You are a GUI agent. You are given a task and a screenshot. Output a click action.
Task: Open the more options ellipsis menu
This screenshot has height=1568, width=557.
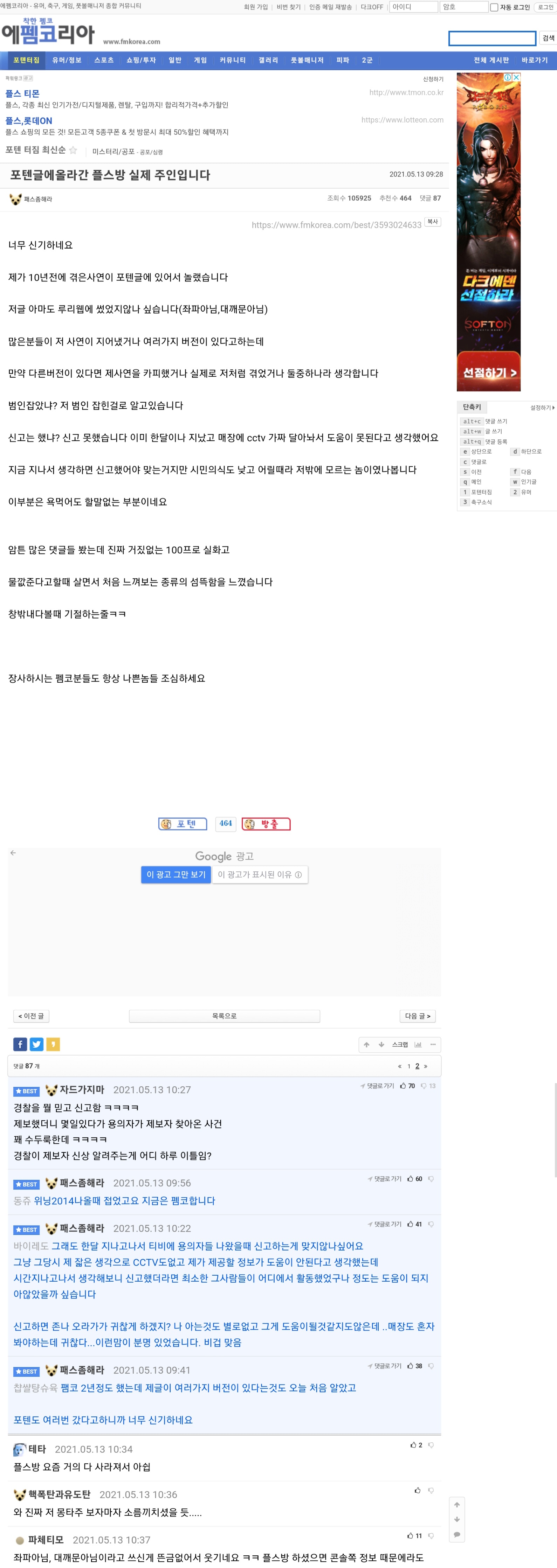coord(433,1045)
